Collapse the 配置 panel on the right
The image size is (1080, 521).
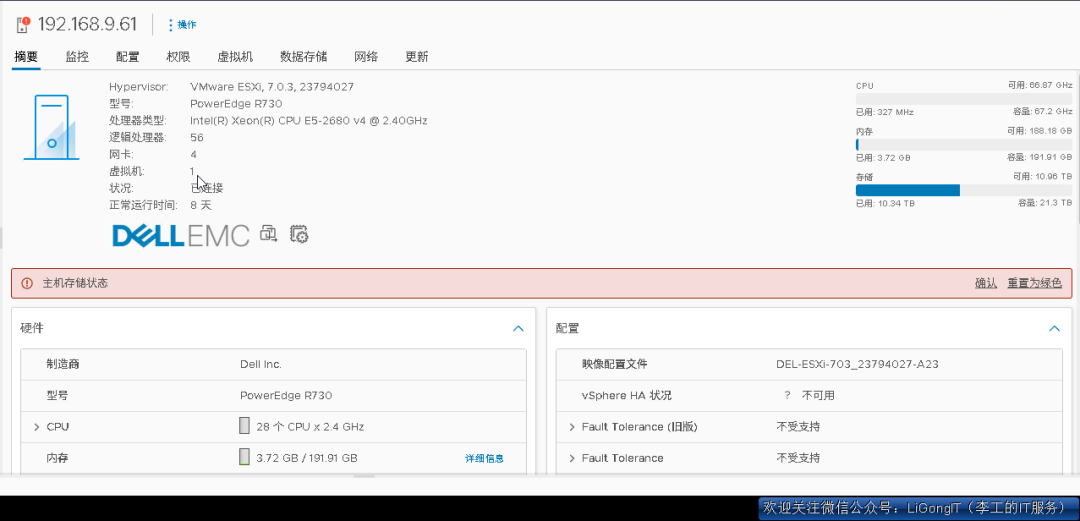coord(1055,329)
